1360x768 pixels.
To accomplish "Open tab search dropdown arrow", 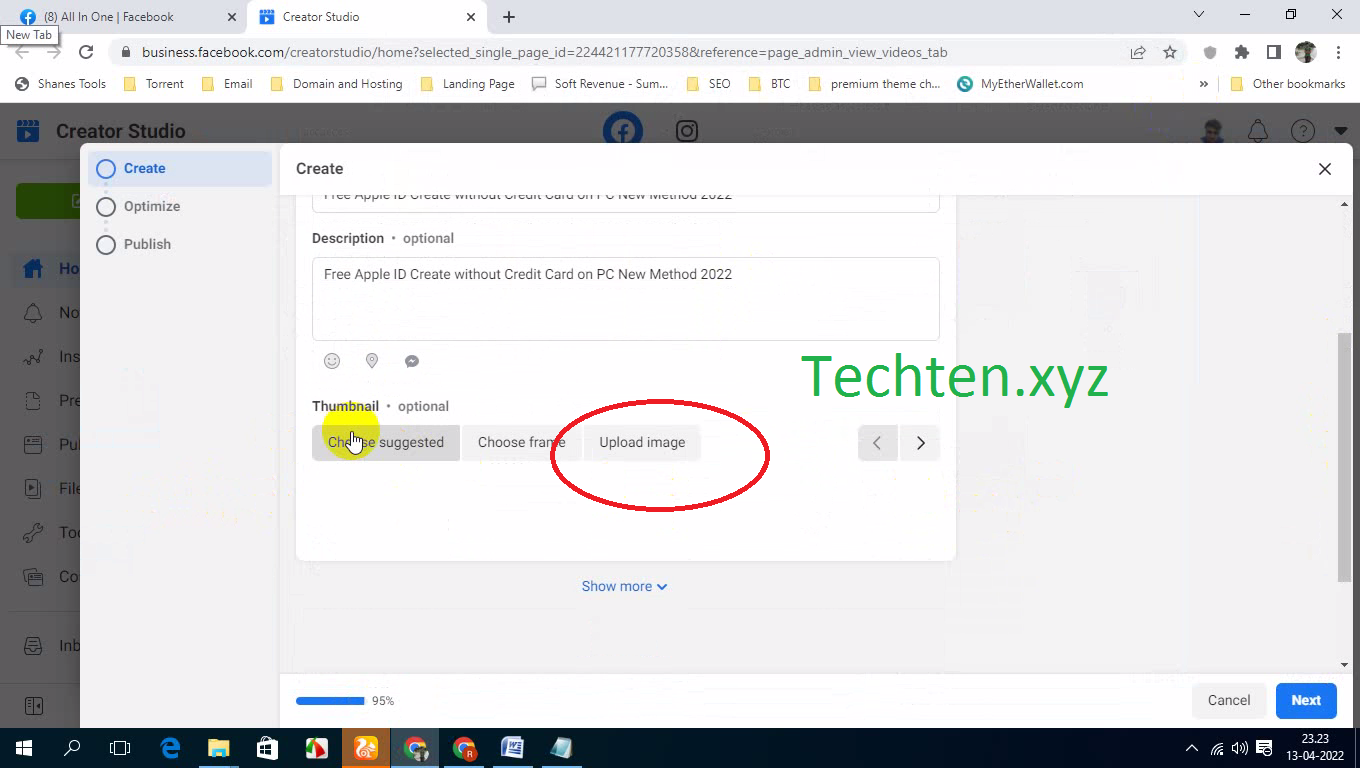I will [1200, 15].
